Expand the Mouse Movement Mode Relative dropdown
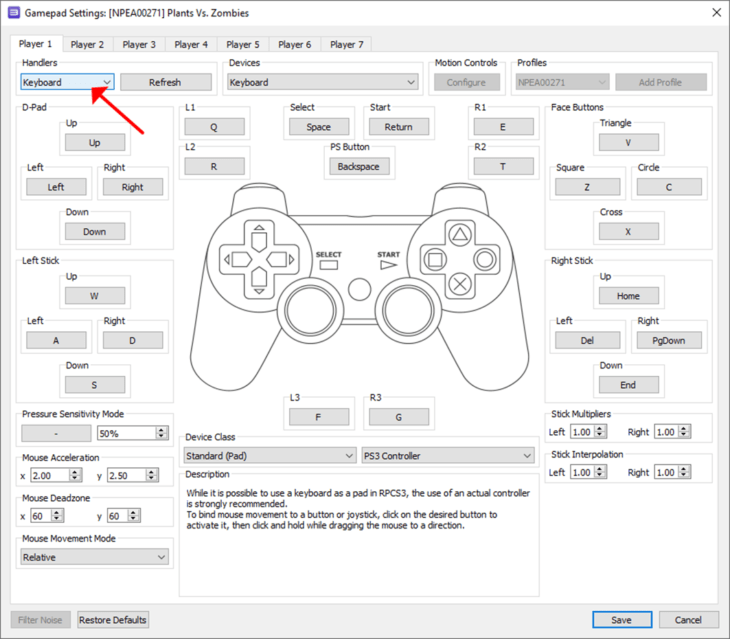The height and width of the screenshot is (639, 730). 95,557
